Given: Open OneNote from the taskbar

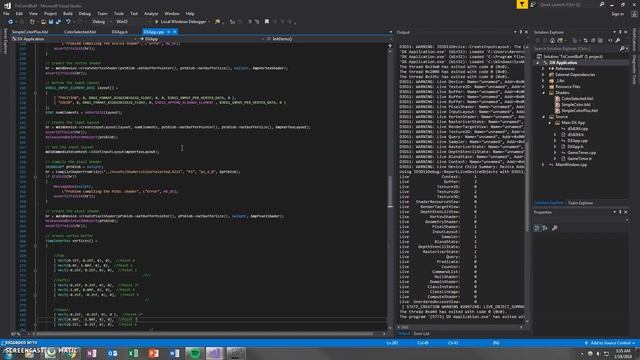Looking at the screenshot, I should pyautogui.click(x=91, y=353).
